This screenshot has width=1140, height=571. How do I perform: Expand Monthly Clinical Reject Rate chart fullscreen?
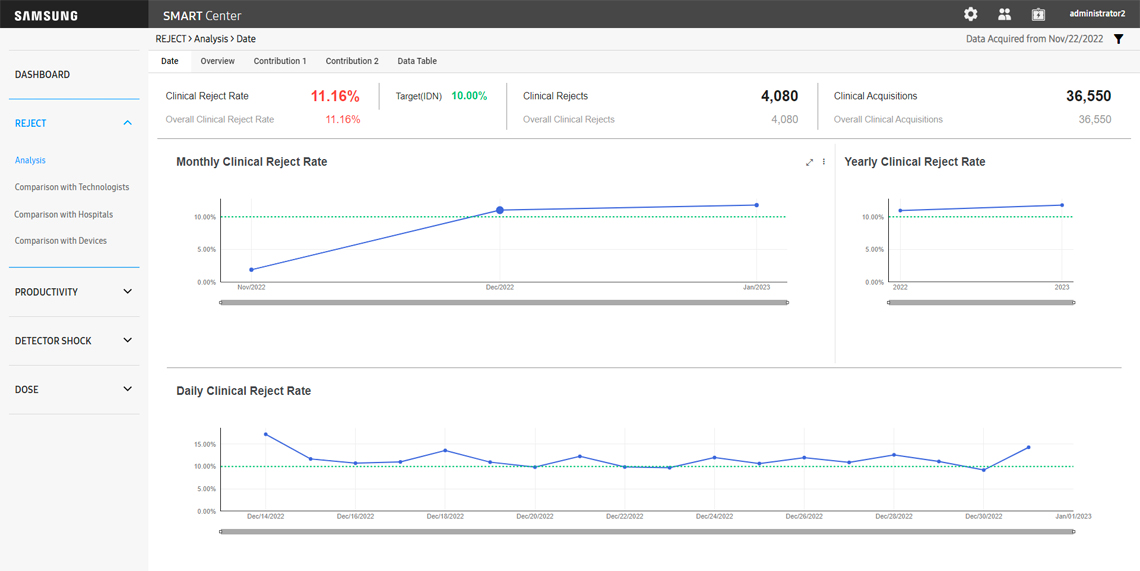click(809, 162)
